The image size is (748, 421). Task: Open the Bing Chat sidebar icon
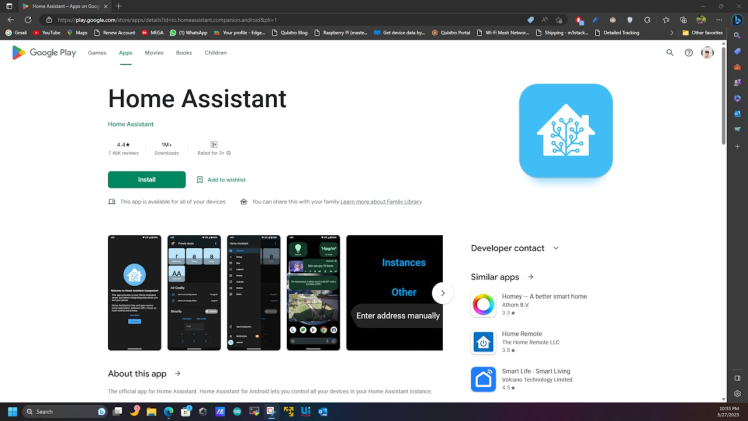738,20
